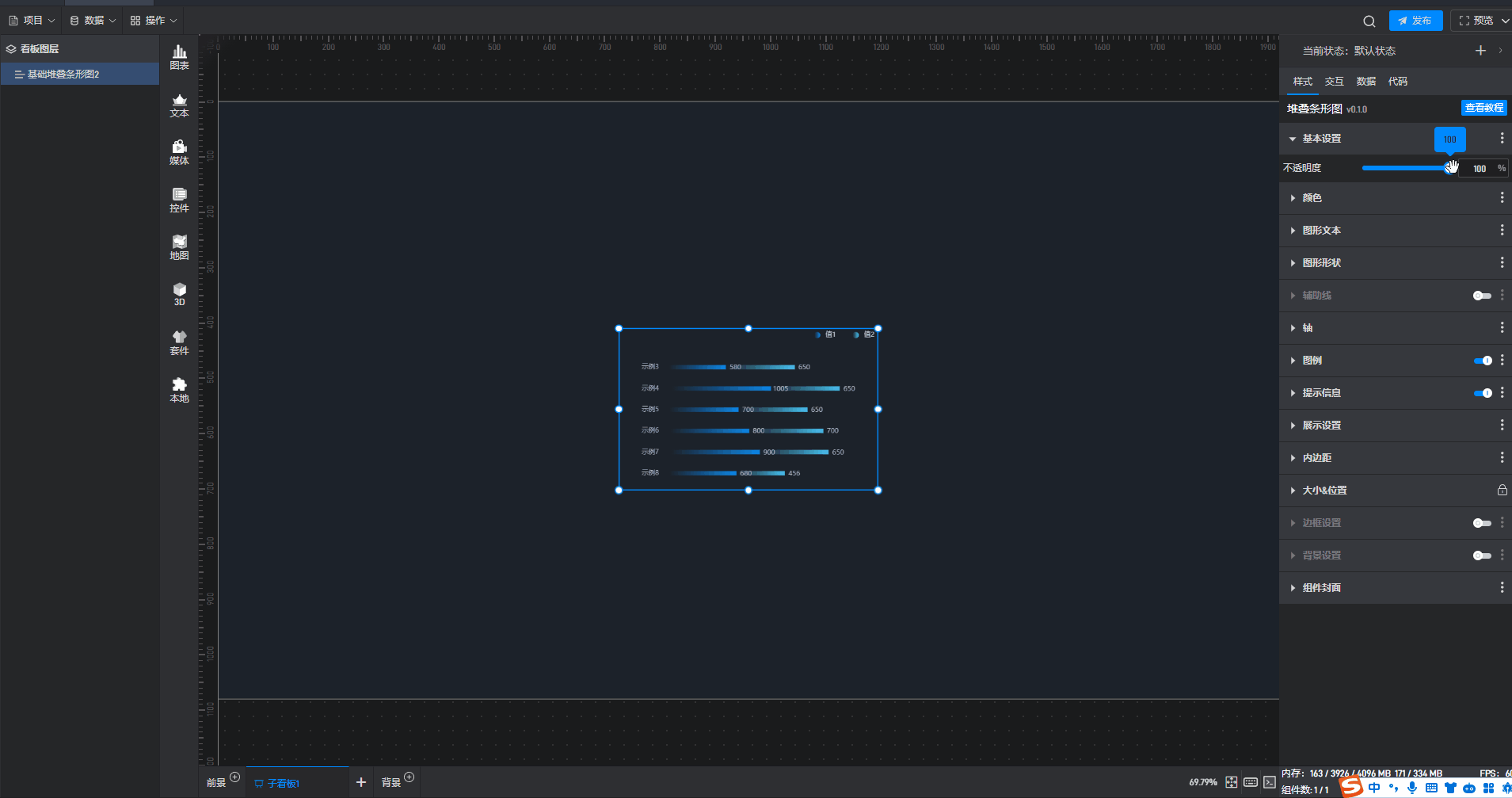Click the 69.79% zoom level
The image size is (1512, 798).
[x=1202, y=782]
